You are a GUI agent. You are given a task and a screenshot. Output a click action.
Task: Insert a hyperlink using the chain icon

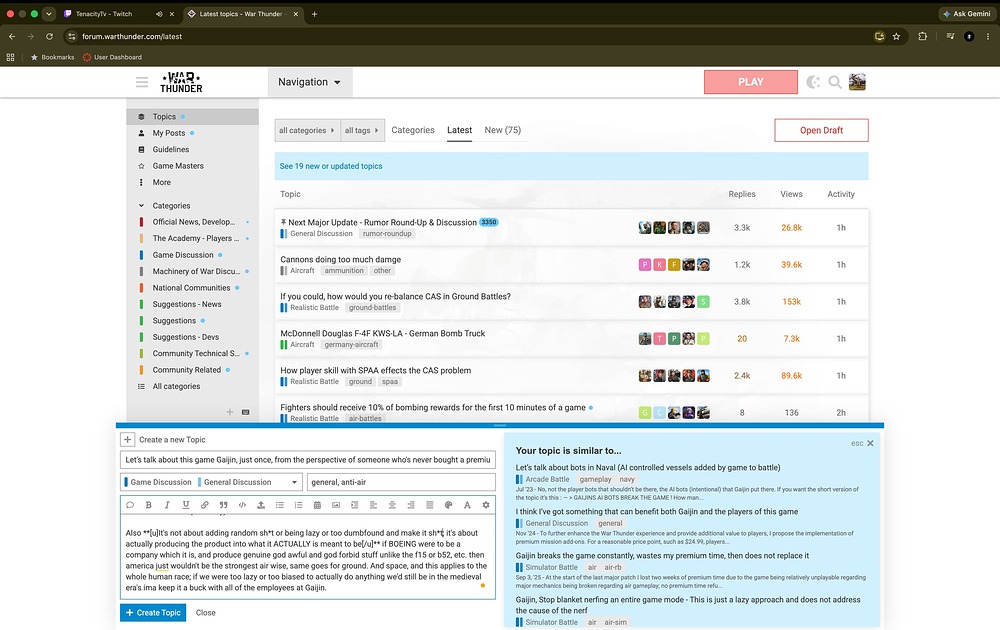click(205, 504)
